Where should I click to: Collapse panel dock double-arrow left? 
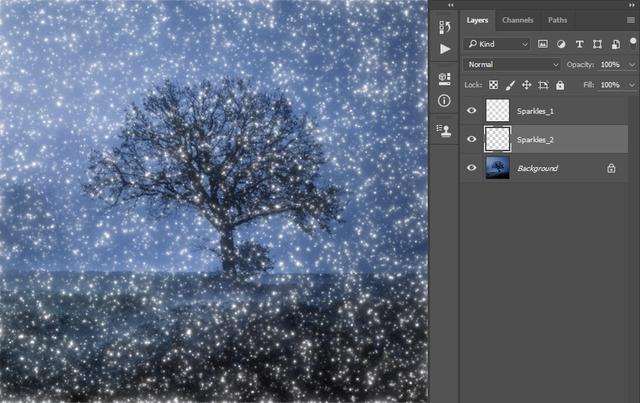point(451,5)
